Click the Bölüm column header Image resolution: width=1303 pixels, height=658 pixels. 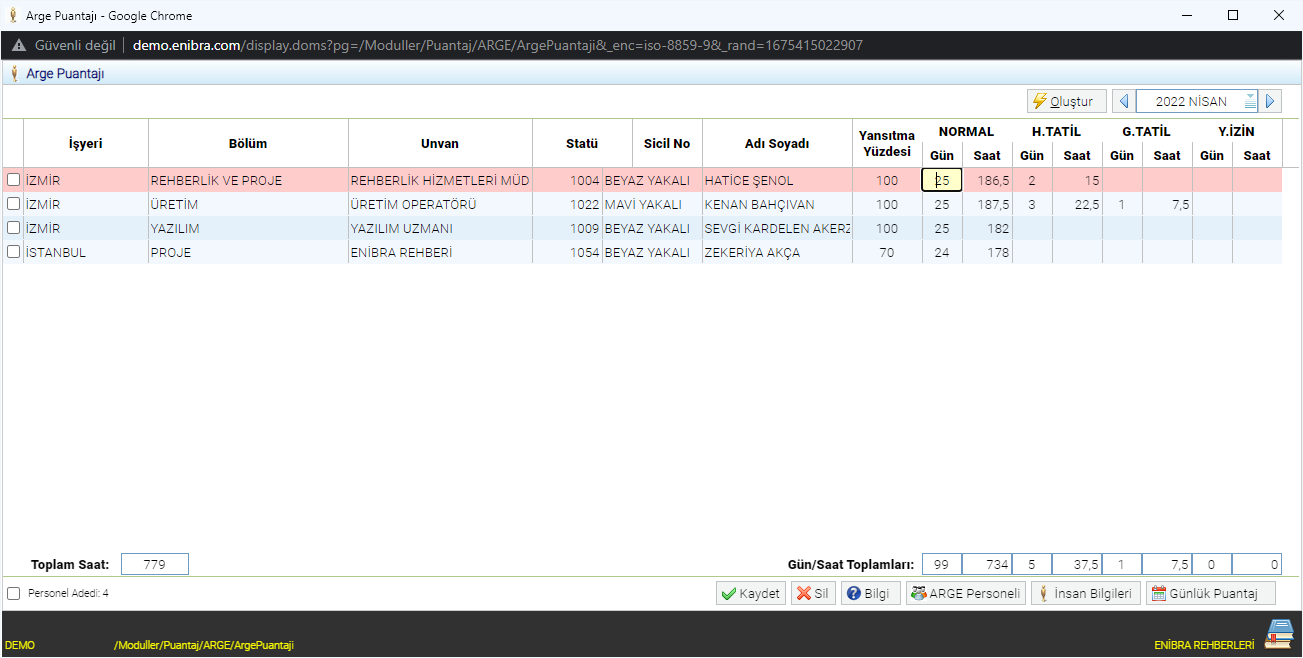coord(248,143)
